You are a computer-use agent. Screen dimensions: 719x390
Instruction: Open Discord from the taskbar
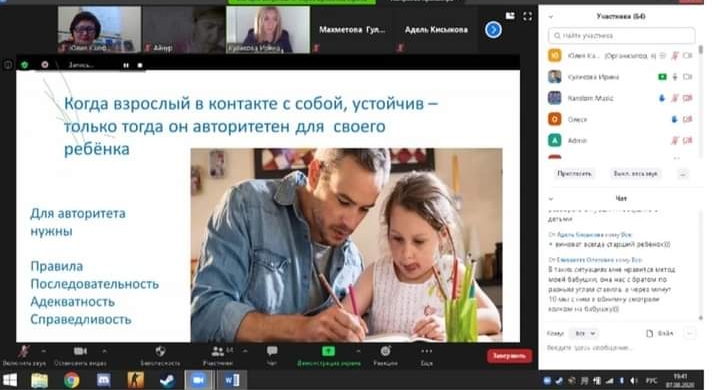tap(103, 380)
